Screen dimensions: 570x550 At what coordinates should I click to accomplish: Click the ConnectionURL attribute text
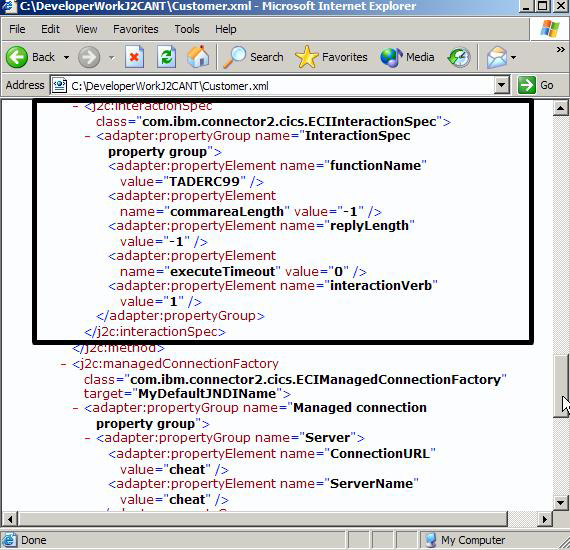pos(380,454)
